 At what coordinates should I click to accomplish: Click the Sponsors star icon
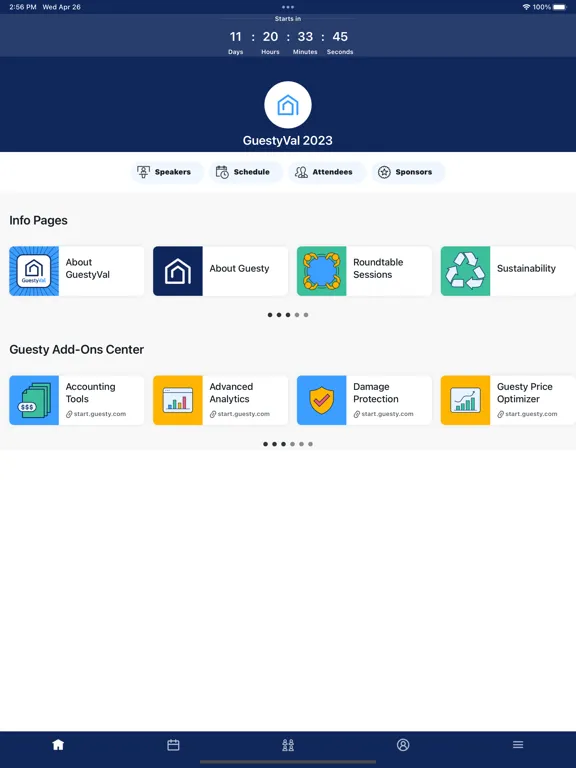click(384, 172)
